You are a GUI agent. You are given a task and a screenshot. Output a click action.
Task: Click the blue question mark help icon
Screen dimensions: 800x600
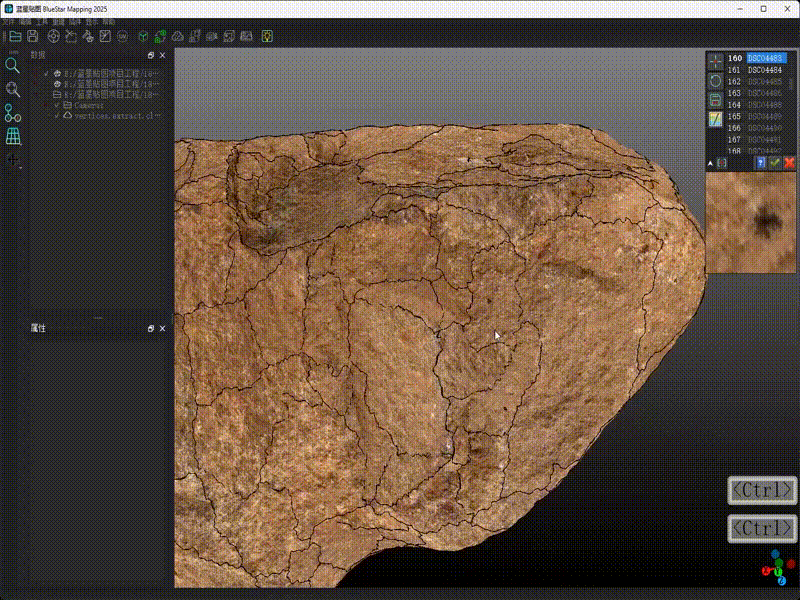pyautogui.click(x=761, y=163)
